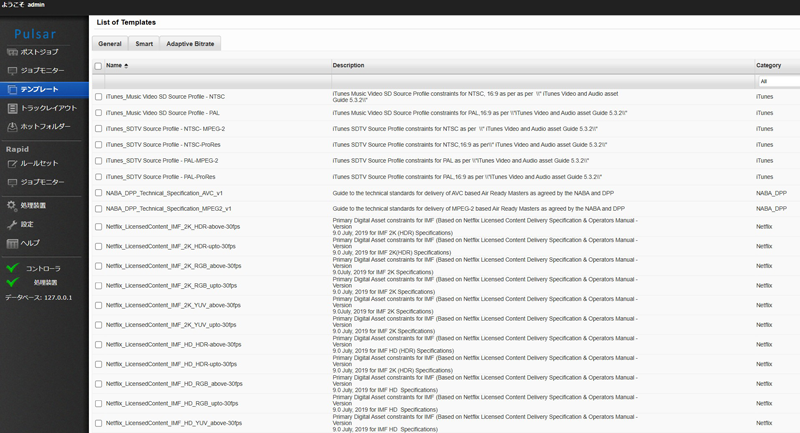Click the Rule Set icon under Rapid

[12, 164]
